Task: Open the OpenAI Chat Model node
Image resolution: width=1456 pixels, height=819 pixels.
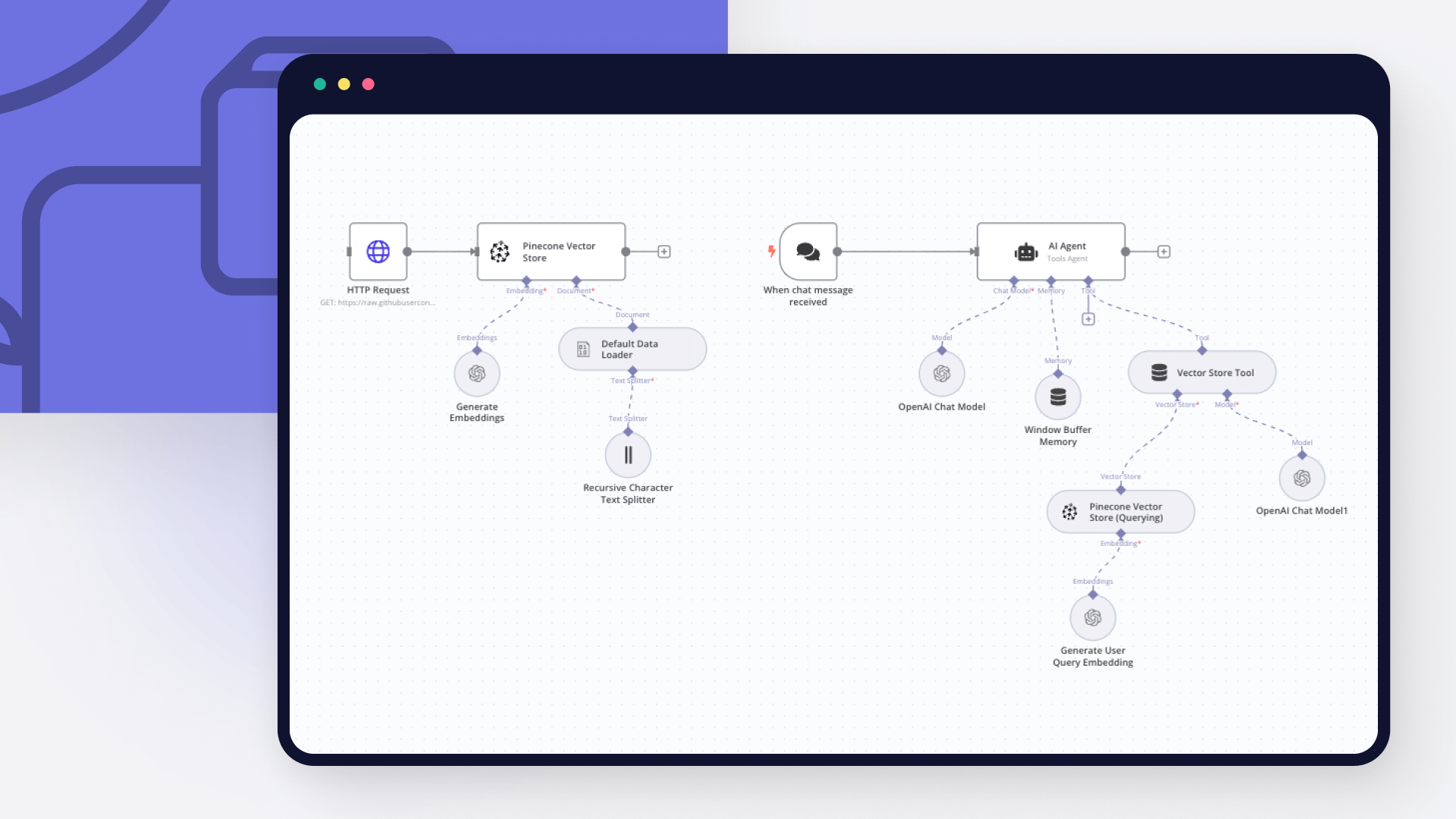Action: pos(942,373)
